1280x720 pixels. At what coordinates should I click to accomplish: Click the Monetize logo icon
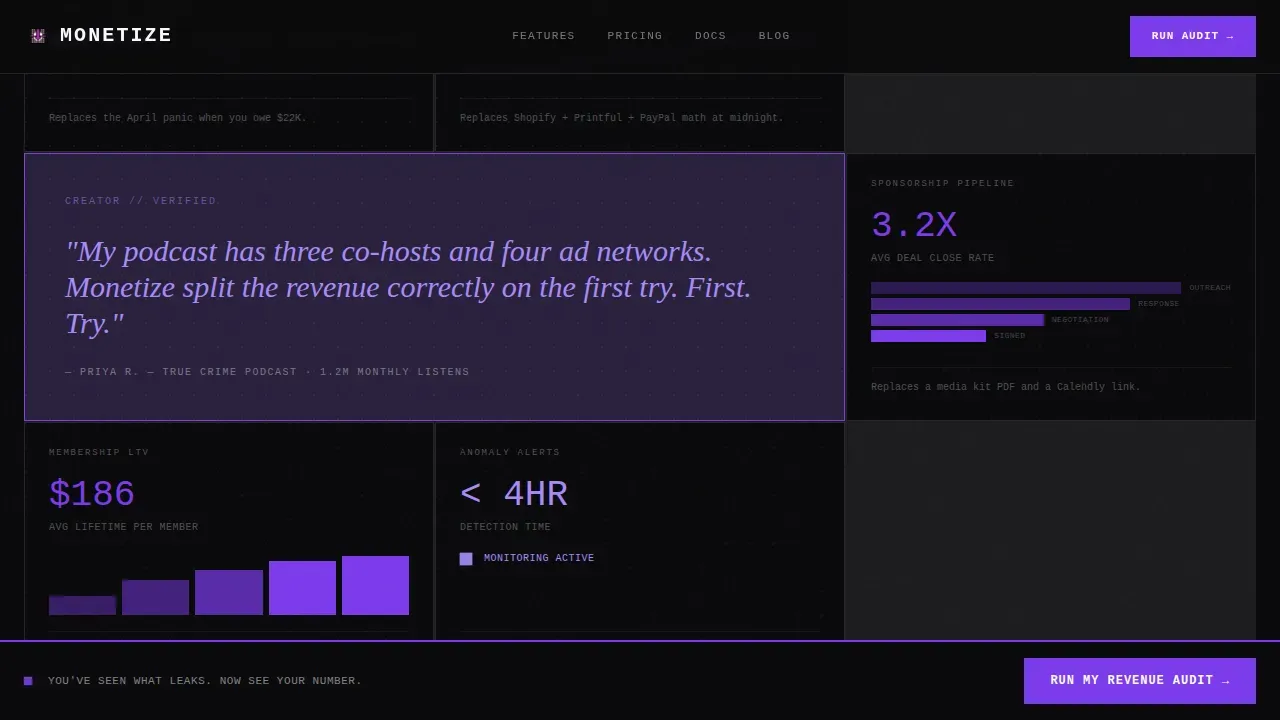[x=38, y=36]
